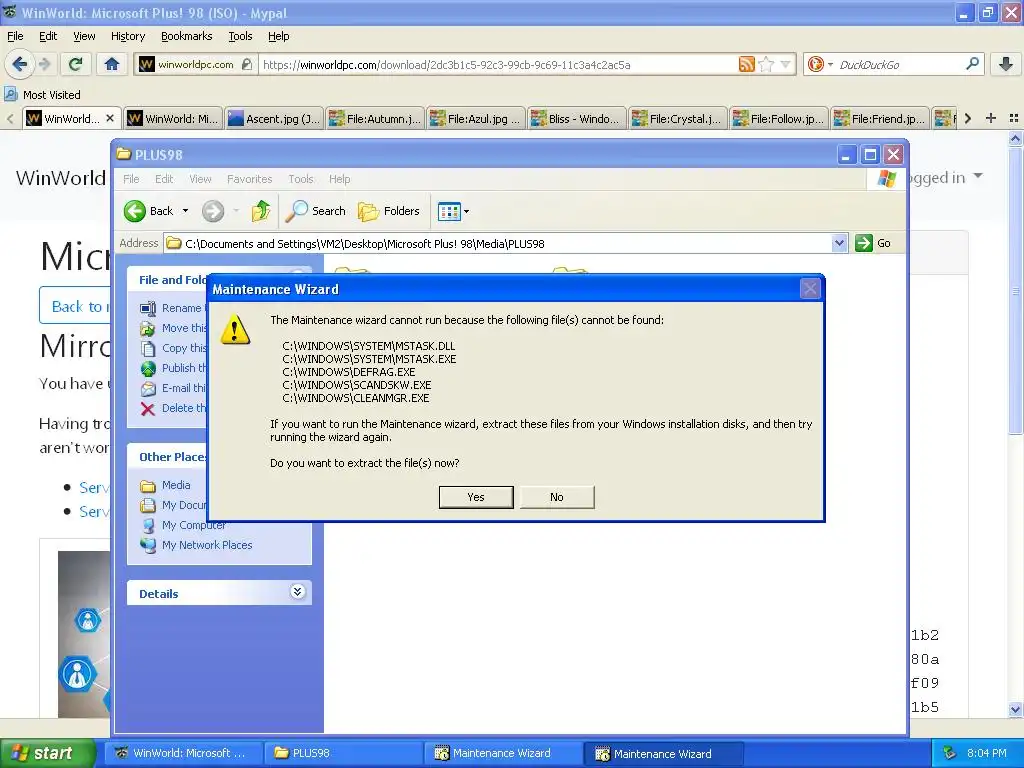Open the browser Tools menu
The height and width of the screenshot is (768, 1024).
[240, 36]
